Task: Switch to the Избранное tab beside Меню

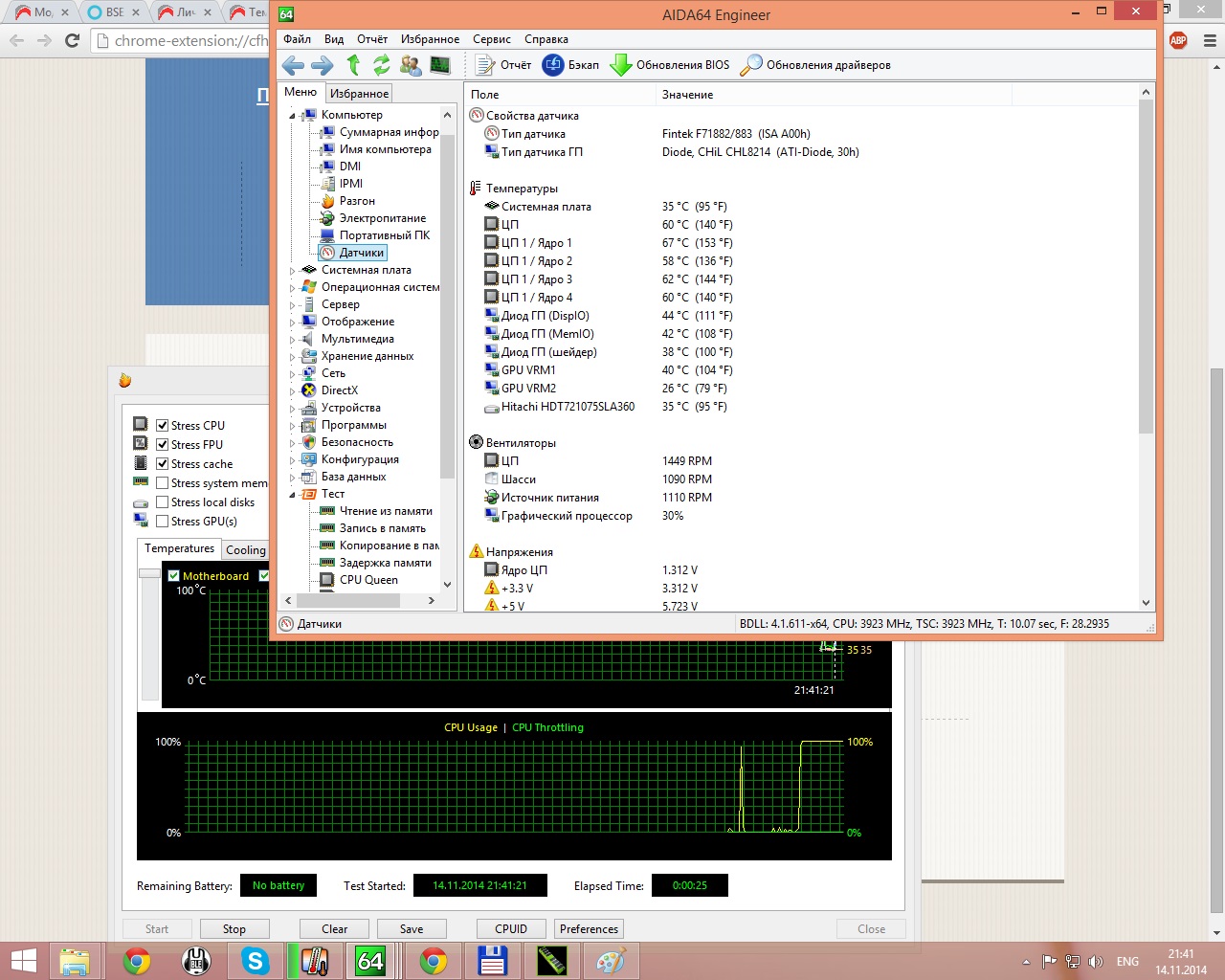Action: [x=359, y=94]
